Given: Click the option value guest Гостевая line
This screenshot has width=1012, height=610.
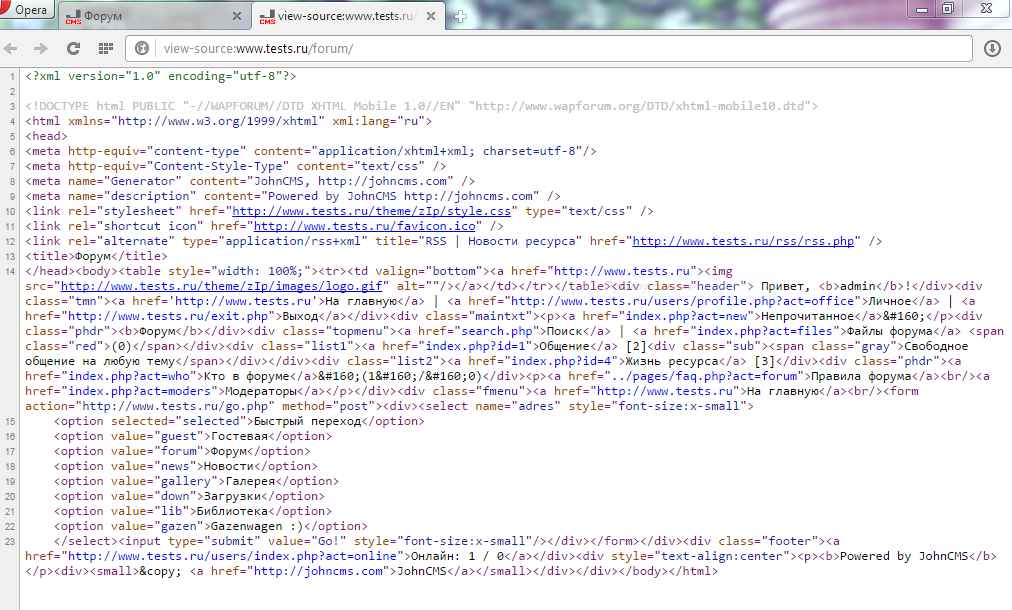Looking at the screenshot, I should pos(193,436).
